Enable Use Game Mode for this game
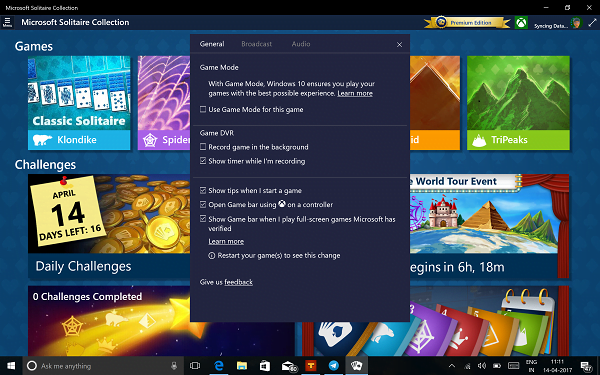 [x=203, y=109]
